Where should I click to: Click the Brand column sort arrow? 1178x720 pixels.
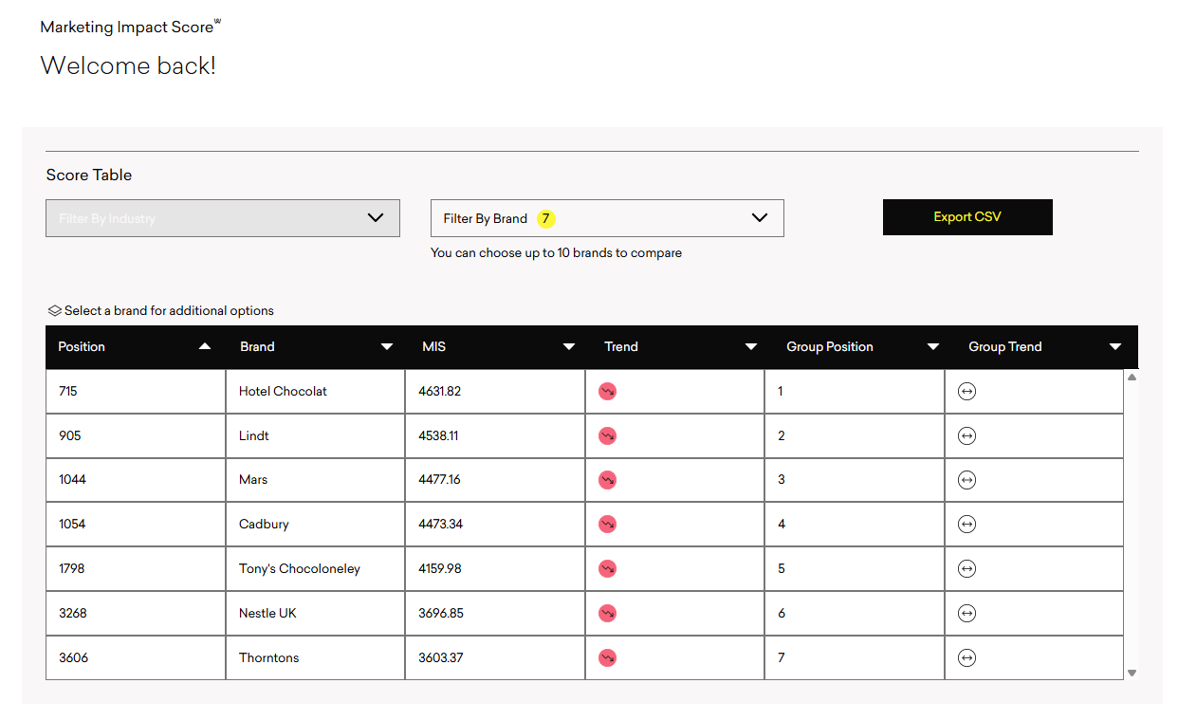(387, 346)
